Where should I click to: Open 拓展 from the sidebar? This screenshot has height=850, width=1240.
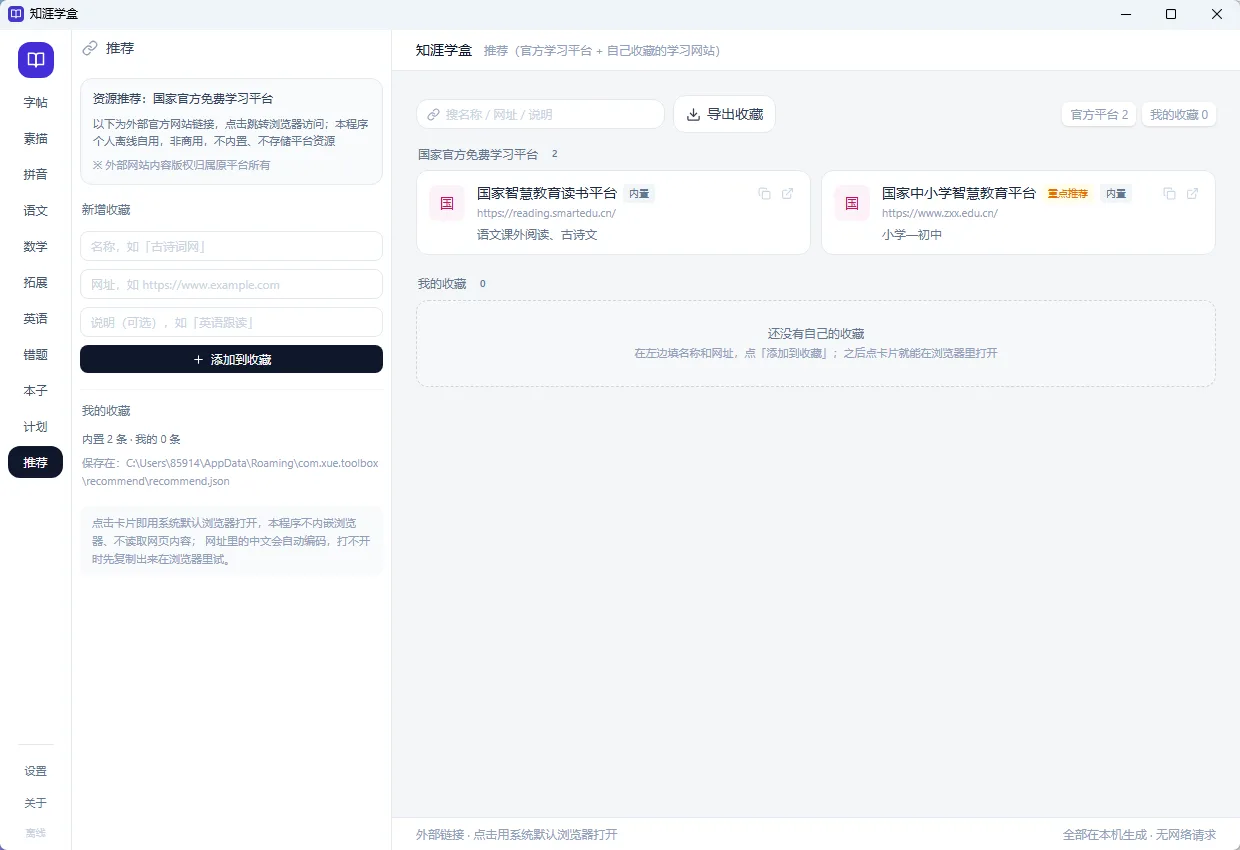coord(36,282)
